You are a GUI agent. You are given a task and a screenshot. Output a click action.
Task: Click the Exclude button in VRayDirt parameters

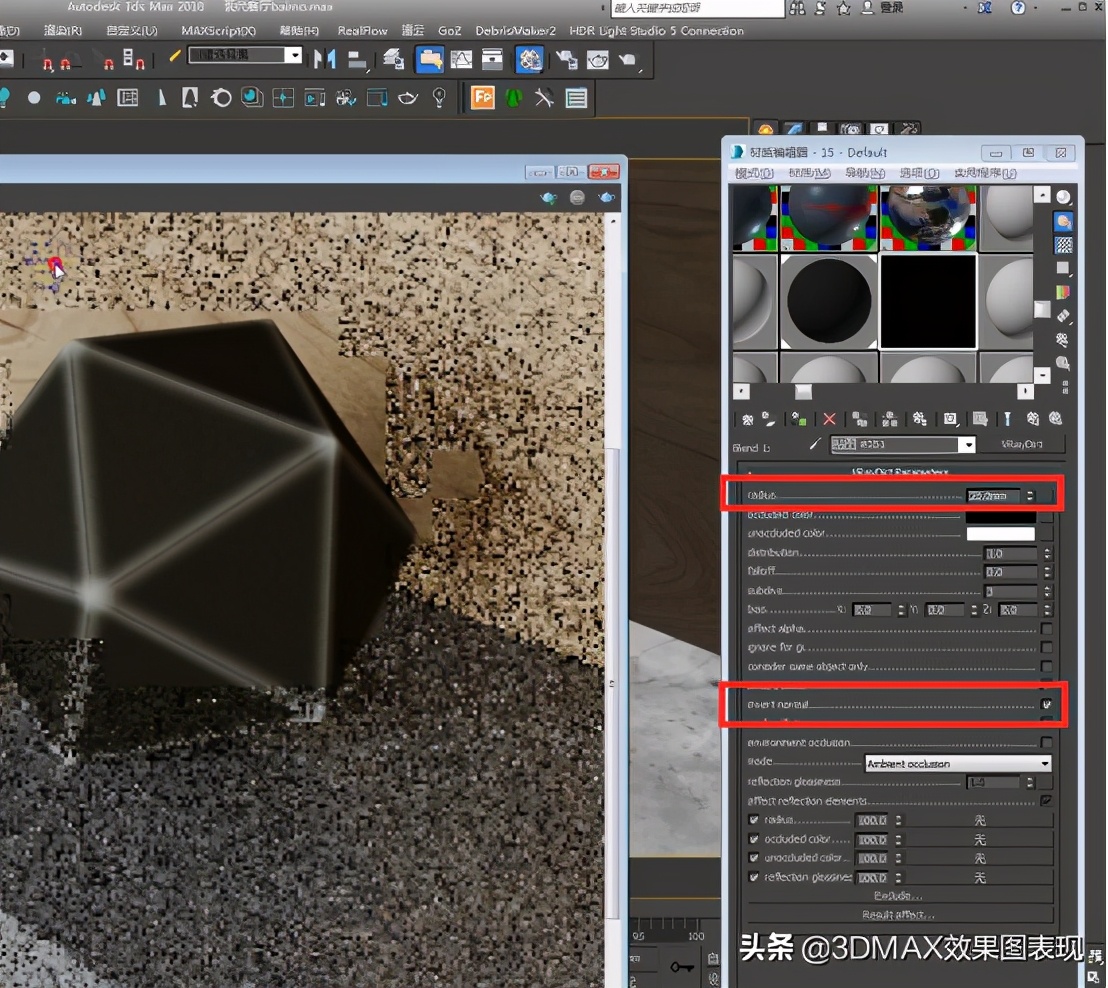[x=900, y=895]
